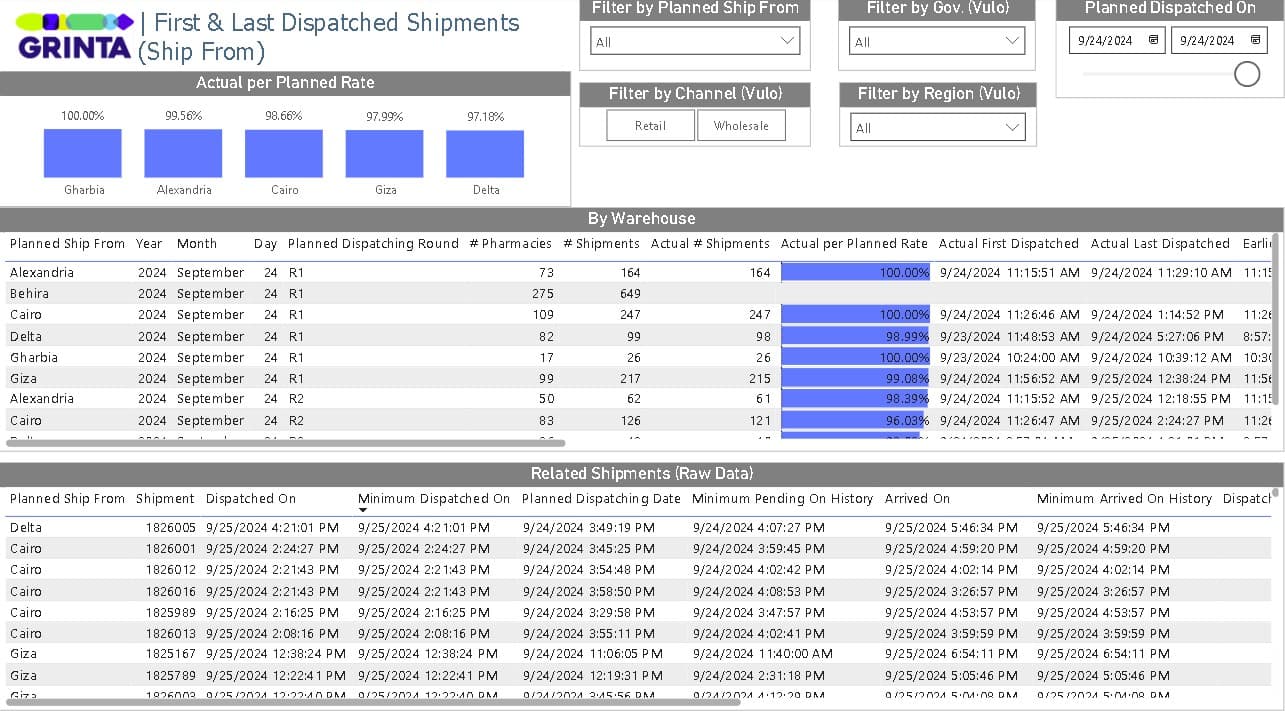This screenshot has height=715, width=1285.
Task: Sort by Minimum Dispatched On header
Action: click(434, 498)
